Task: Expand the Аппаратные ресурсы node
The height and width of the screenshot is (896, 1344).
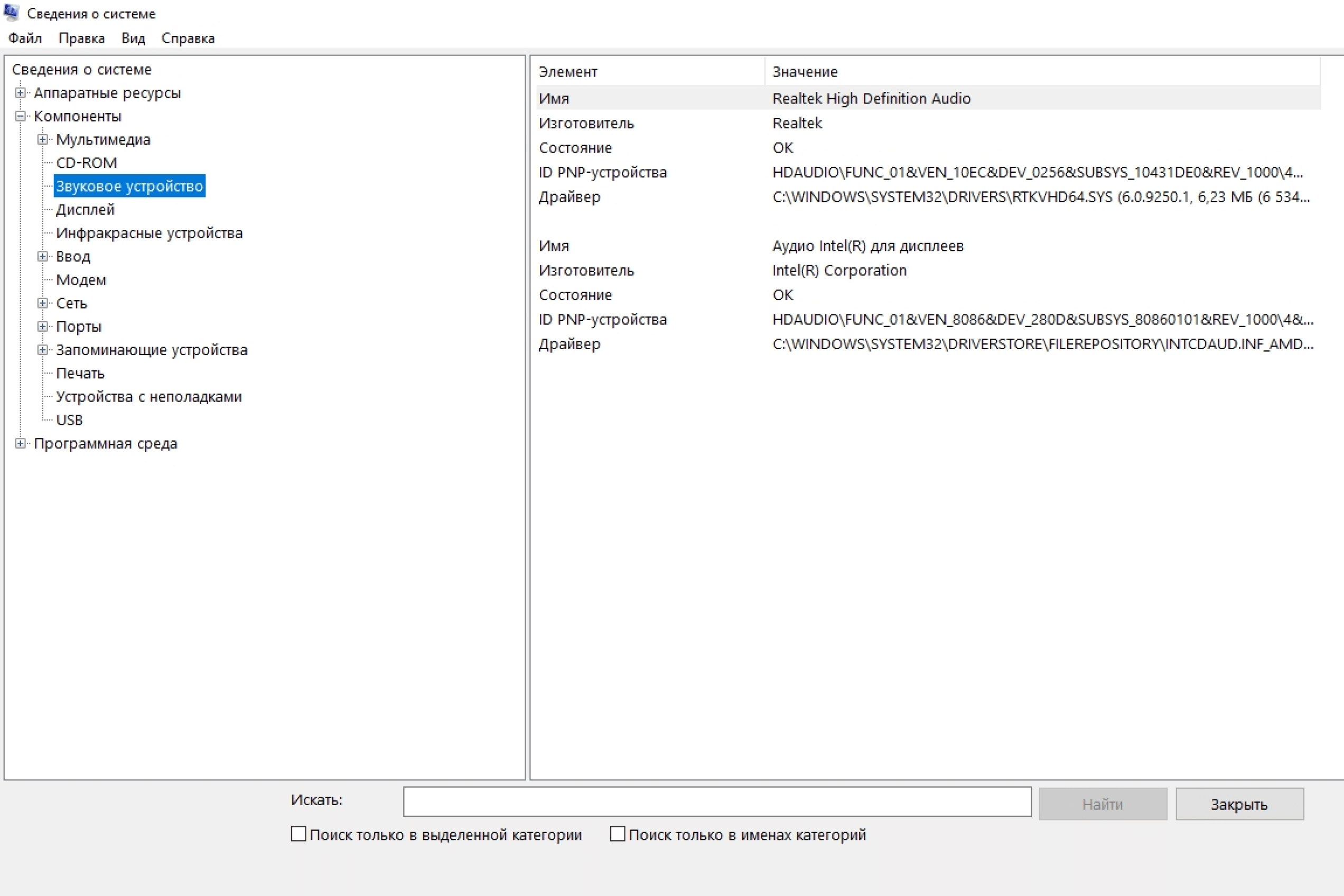Action: pyautogui.click(x=21, y=92)
